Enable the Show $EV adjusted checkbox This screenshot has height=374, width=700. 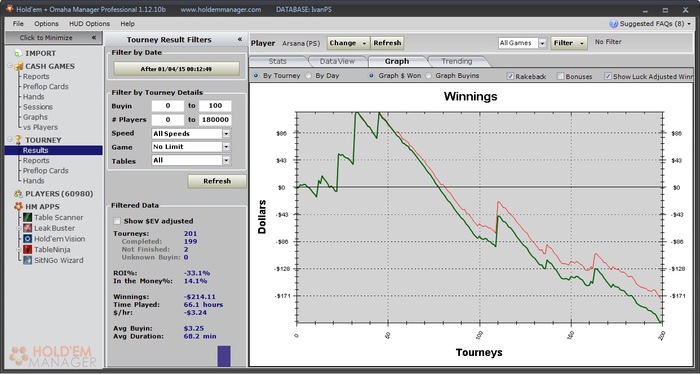(117, 221)
